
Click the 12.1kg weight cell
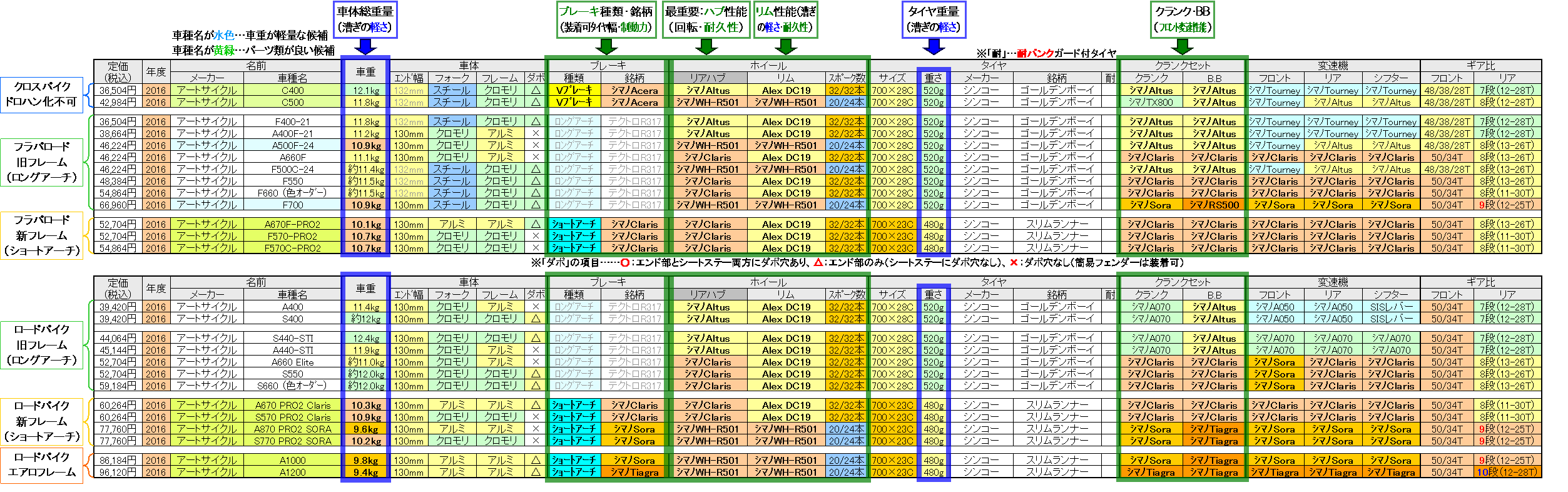[366, 90]
